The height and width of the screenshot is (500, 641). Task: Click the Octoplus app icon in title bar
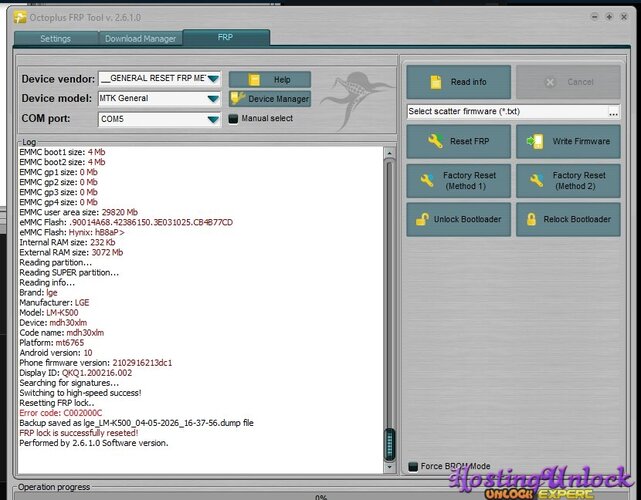pos(20,17)
